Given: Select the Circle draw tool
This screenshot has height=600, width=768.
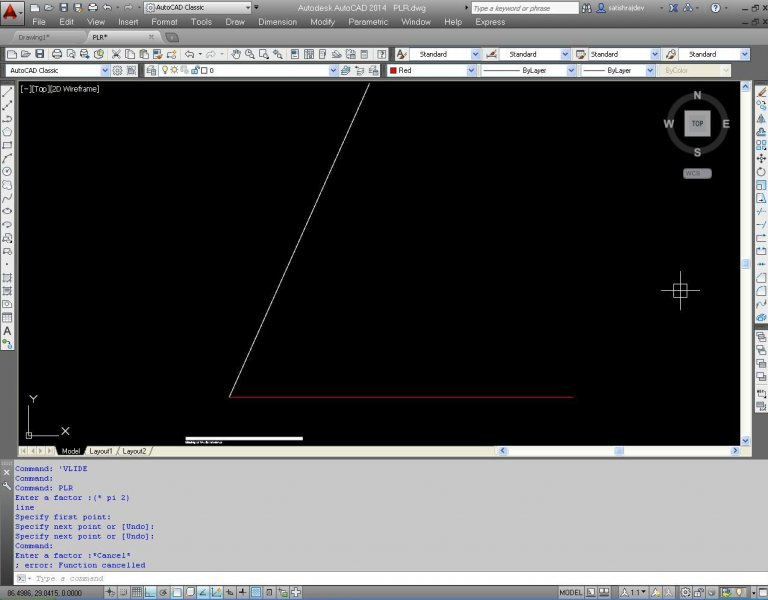Looking at the screenshot, I should [x=8, y=171].
